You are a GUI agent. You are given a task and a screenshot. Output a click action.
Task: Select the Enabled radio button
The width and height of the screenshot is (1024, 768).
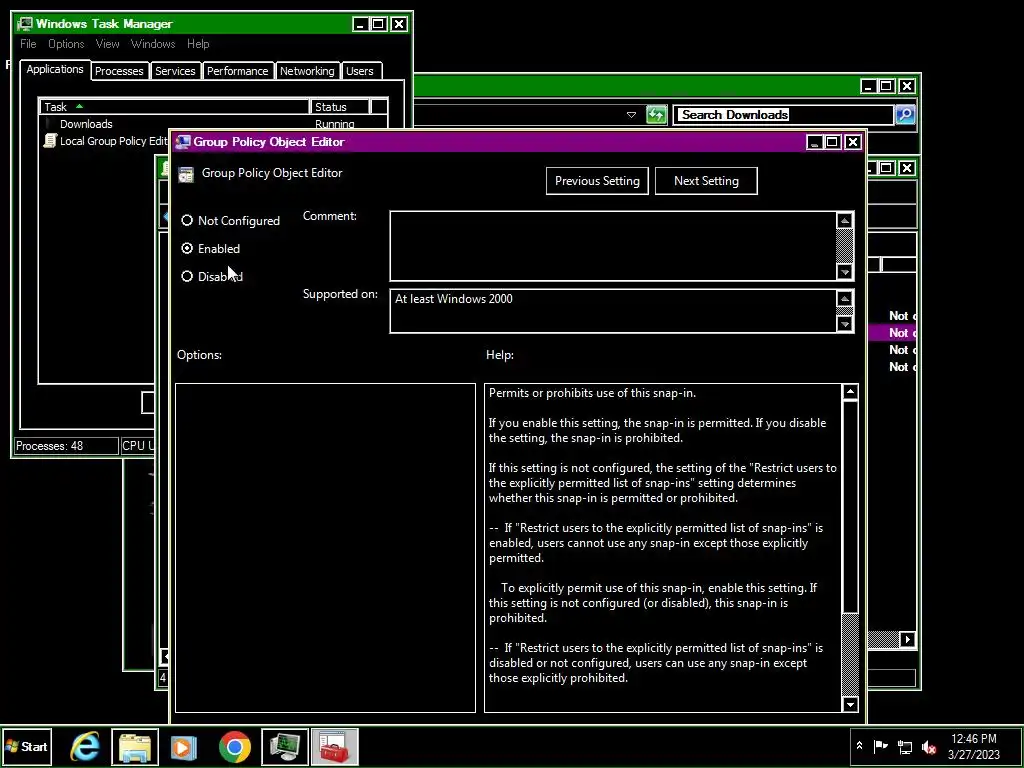coord(187,248)
